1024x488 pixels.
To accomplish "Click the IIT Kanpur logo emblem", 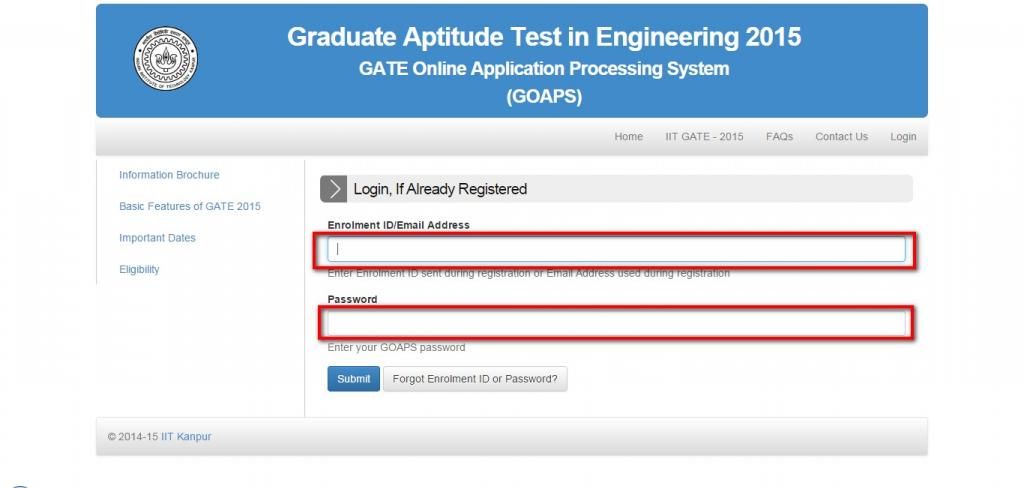I will (x=165, y=59).
